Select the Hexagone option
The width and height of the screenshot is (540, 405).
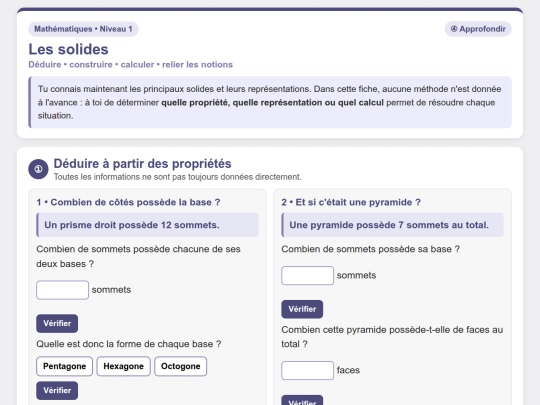(x=123, y=366)
